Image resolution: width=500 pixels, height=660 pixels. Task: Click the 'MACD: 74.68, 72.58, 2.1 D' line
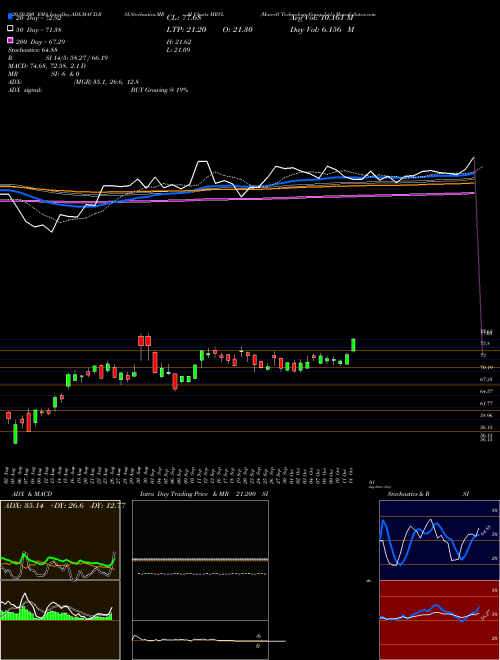click(47, 66)
